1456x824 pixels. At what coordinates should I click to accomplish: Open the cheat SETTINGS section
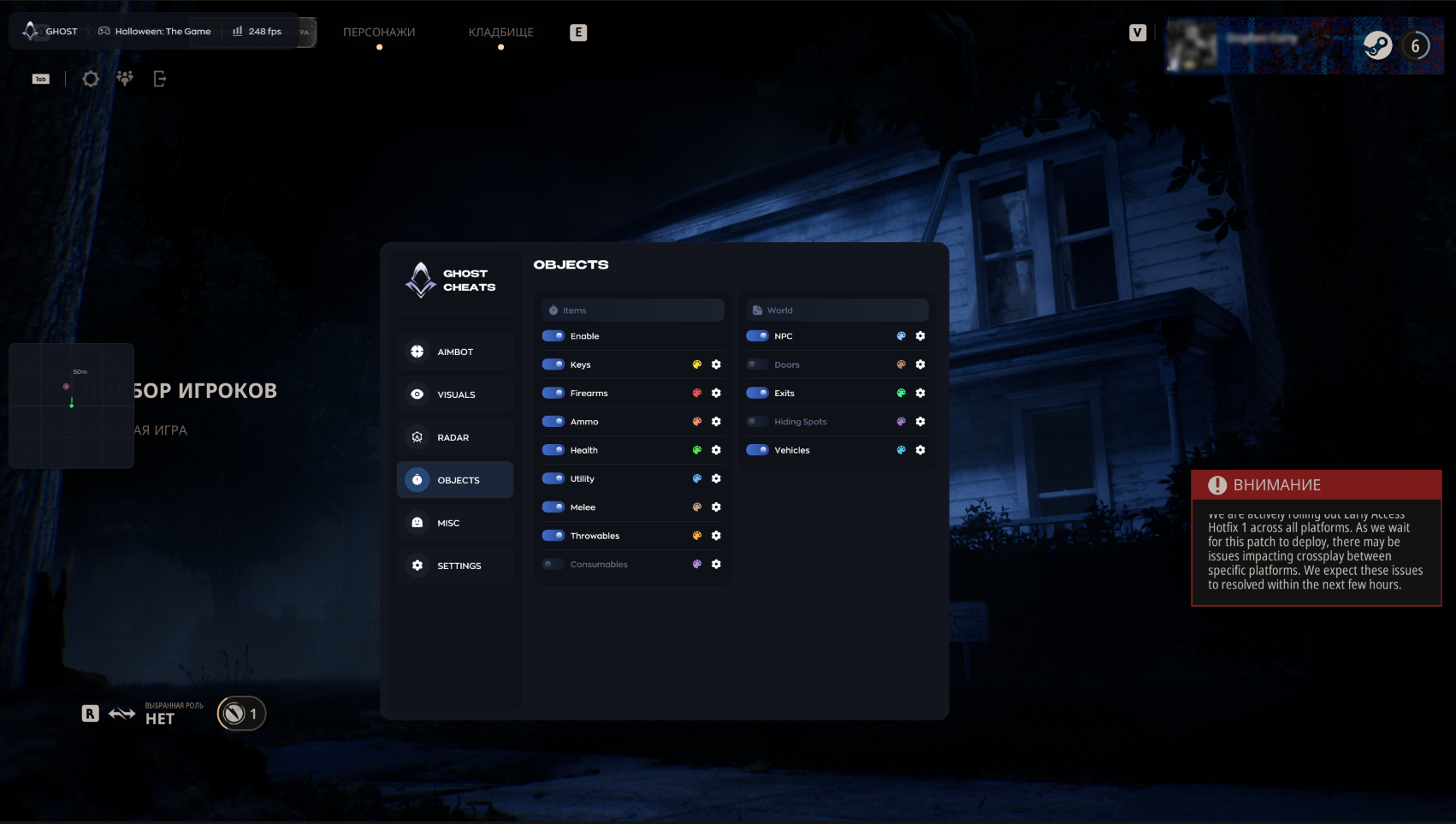click(x=455, y=566)
